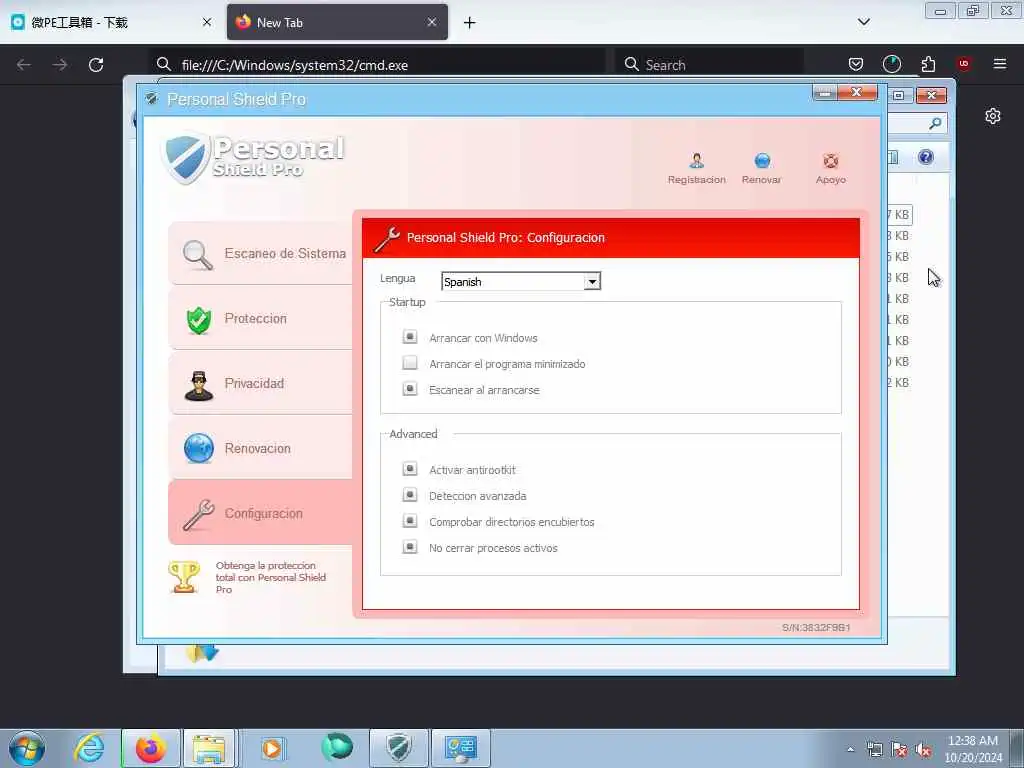Click Firefox forward arrow
The width and height of the screenshot is (1024, 768).
click(60, 65)
